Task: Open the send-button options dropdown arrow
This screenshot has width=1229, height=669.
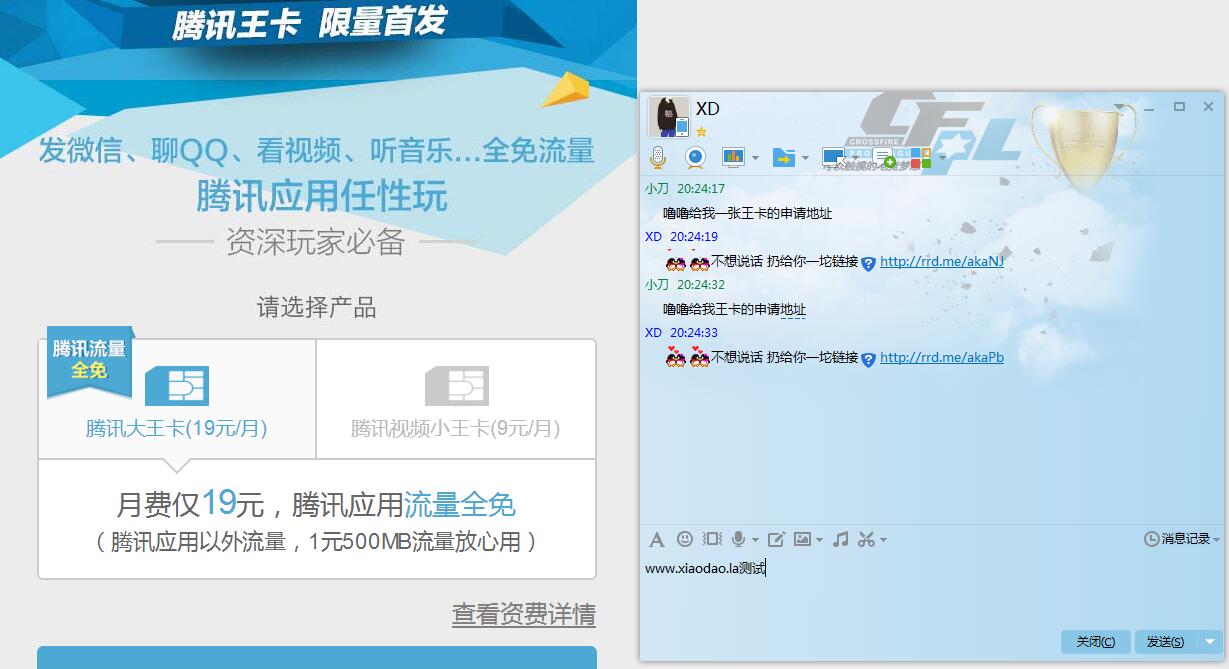Action: [1210, 642]
